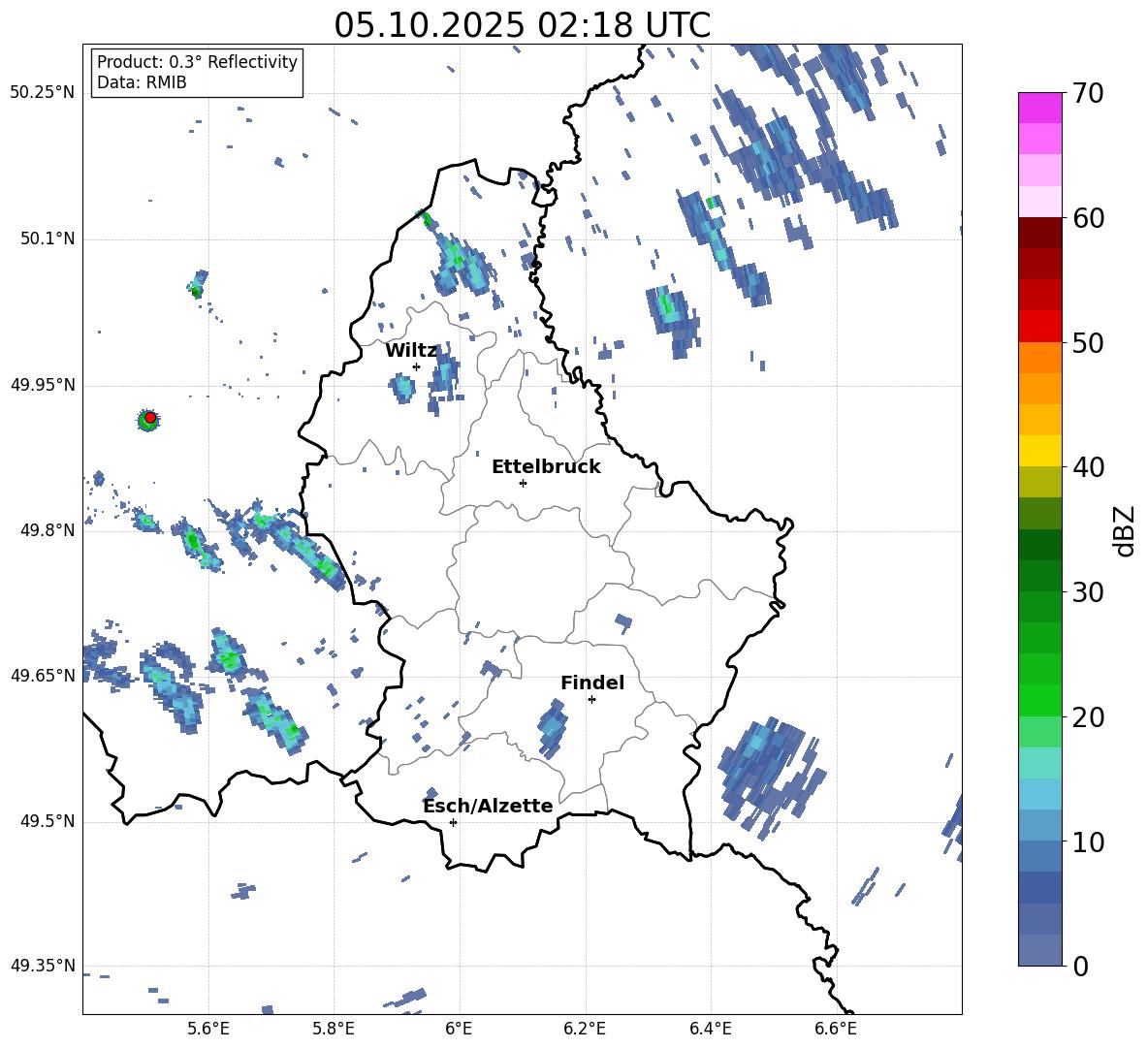Click the 49.95°N latitude label
Screen dimensions: 1148x1048
pyautogui.click(x=43, y=385)
